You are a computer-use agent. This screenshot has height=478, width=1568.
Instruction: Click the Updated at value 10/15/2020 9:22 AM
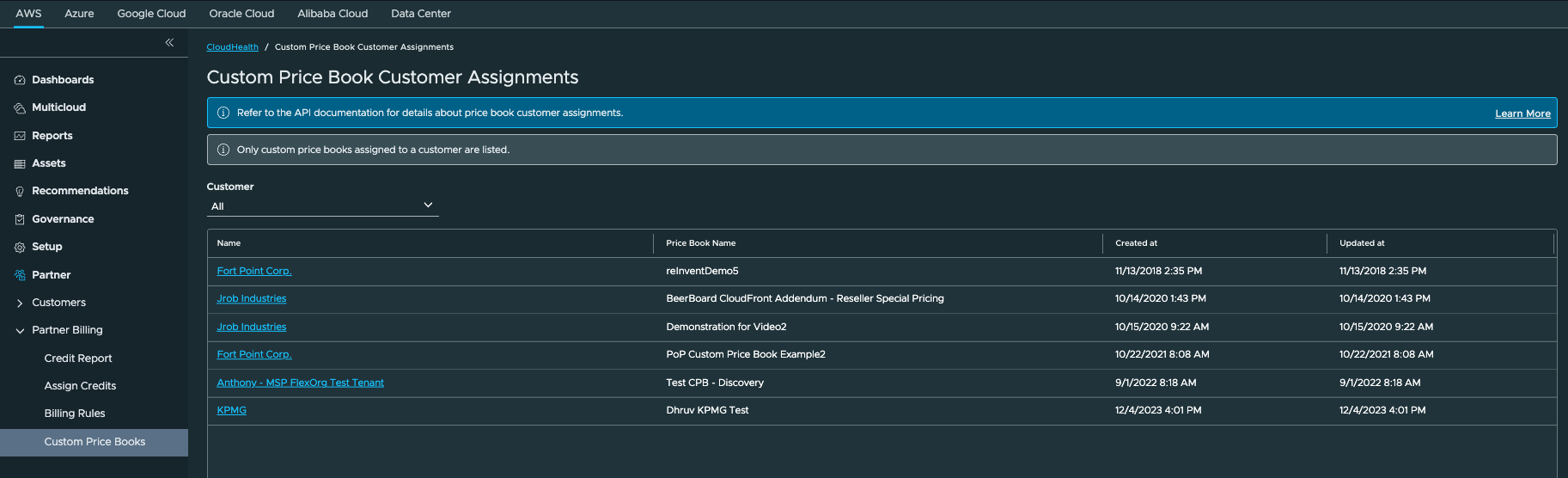coord(1386,327)
